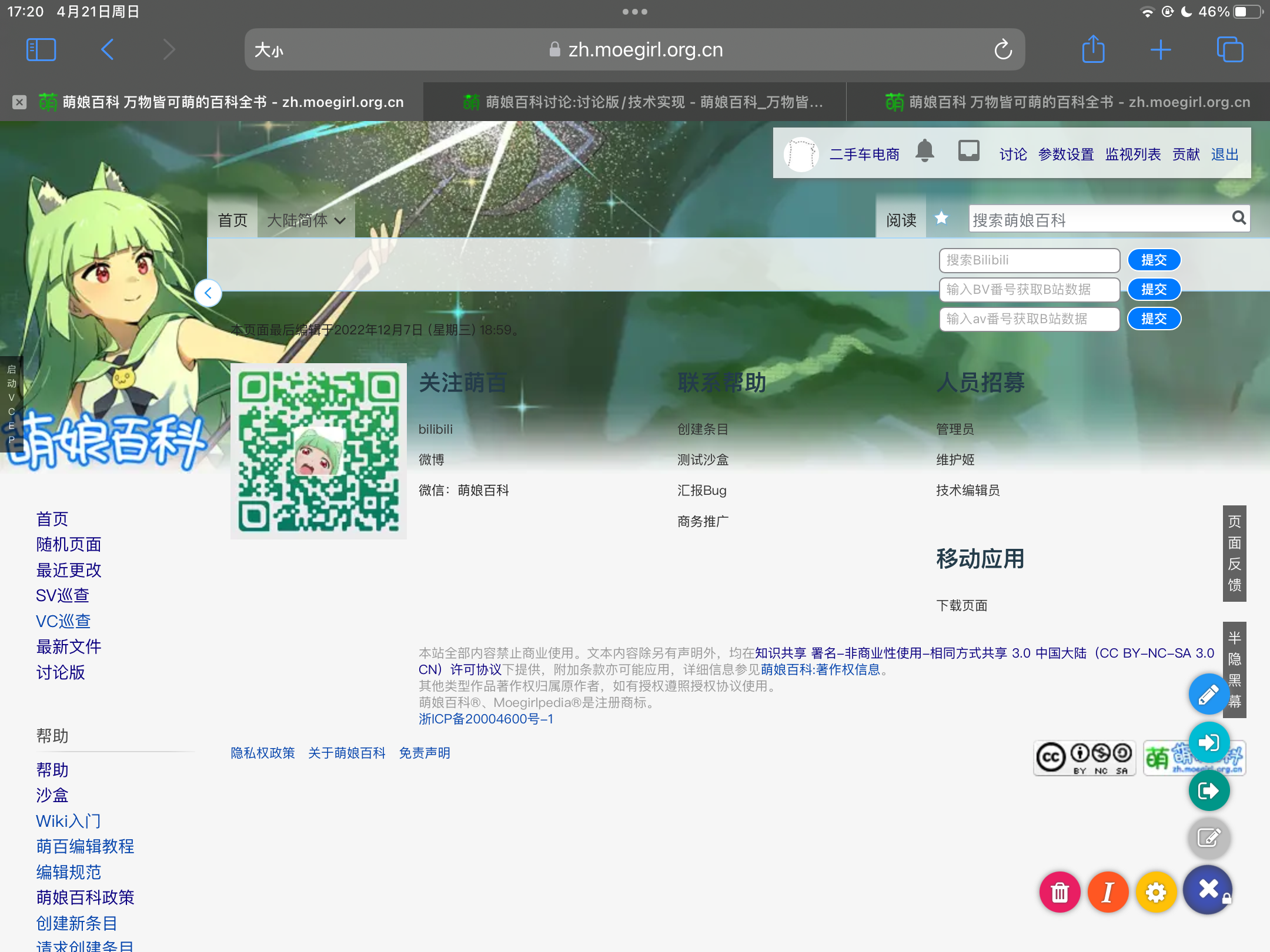Viewport: 1270px width, 952px height.
Task: Collapse sidebar with the round chevron button
Action: tap(208, 293)
